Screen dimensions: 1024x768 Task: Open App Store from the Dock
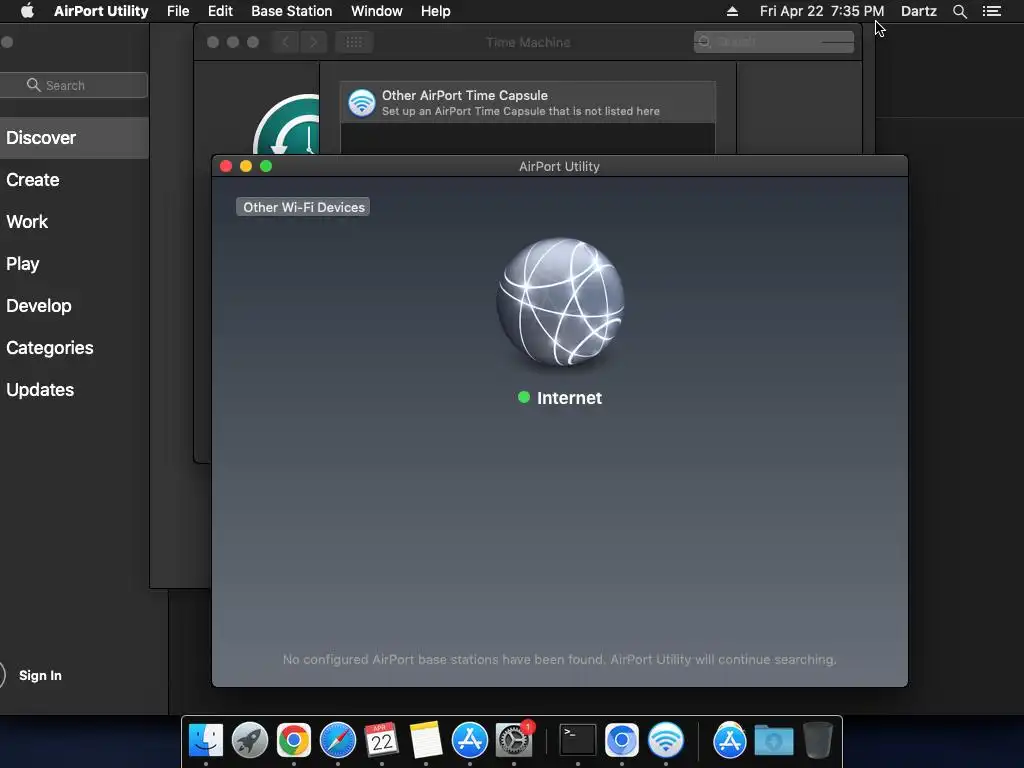470,740
